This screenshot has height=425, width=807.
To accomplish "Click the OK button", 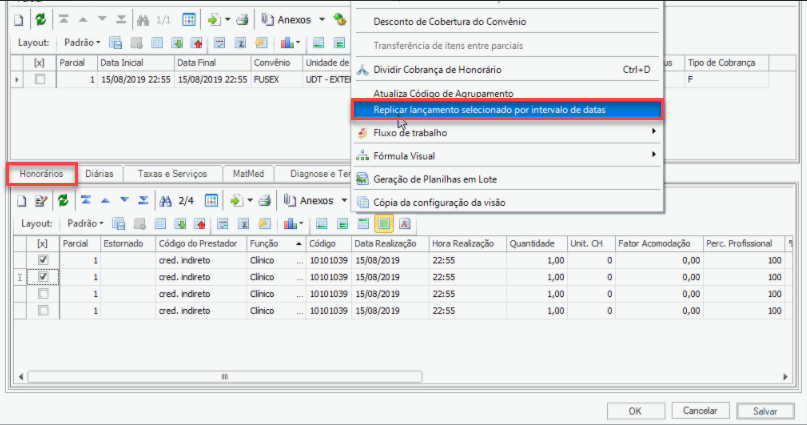I will [x=635, y=411].
